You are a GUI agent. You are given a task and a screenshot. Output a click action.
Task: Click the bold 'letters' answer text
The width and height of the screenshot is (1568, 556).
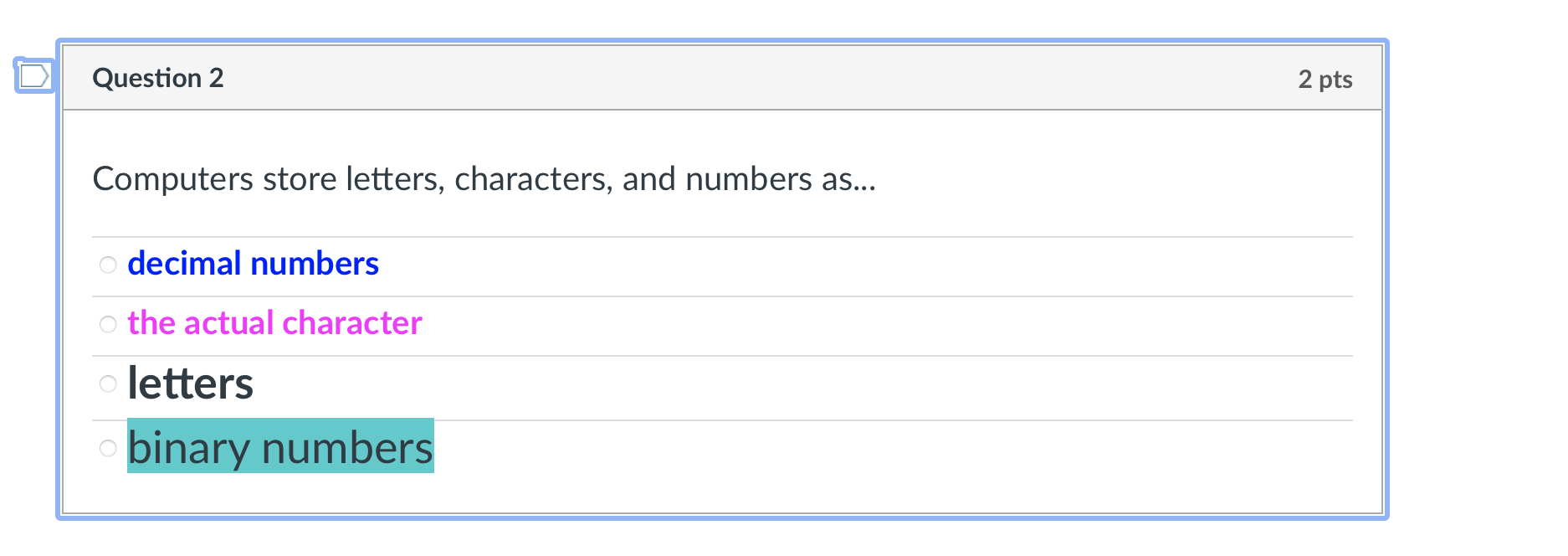pyautogui.click(x=189, y=384)
